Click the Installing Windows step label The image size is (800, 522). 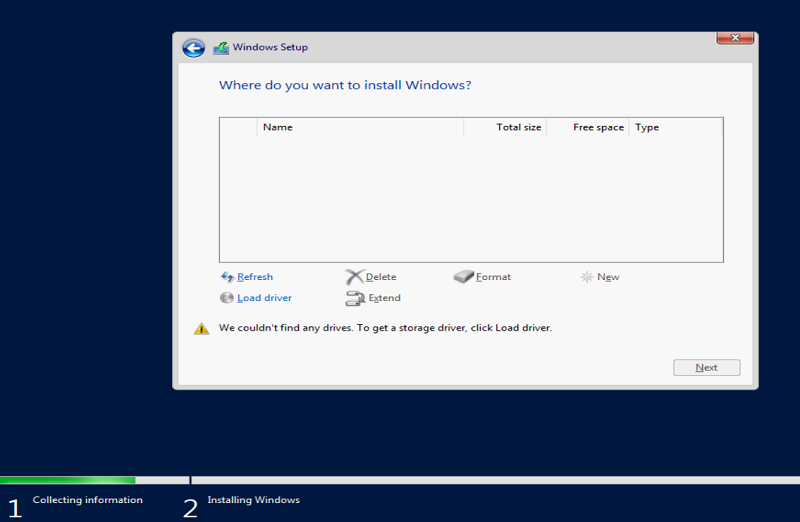click(x=253, y=500)
